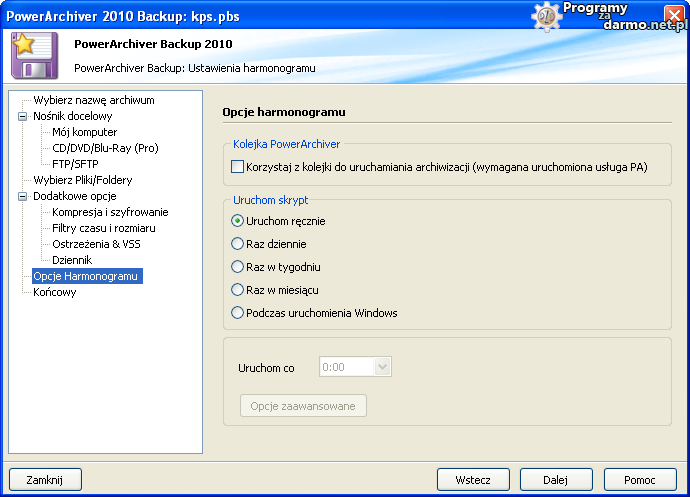The width and height of the screenshot is (690, 497).
Task: Click the Zamknij button
Action: pos(45,479)
